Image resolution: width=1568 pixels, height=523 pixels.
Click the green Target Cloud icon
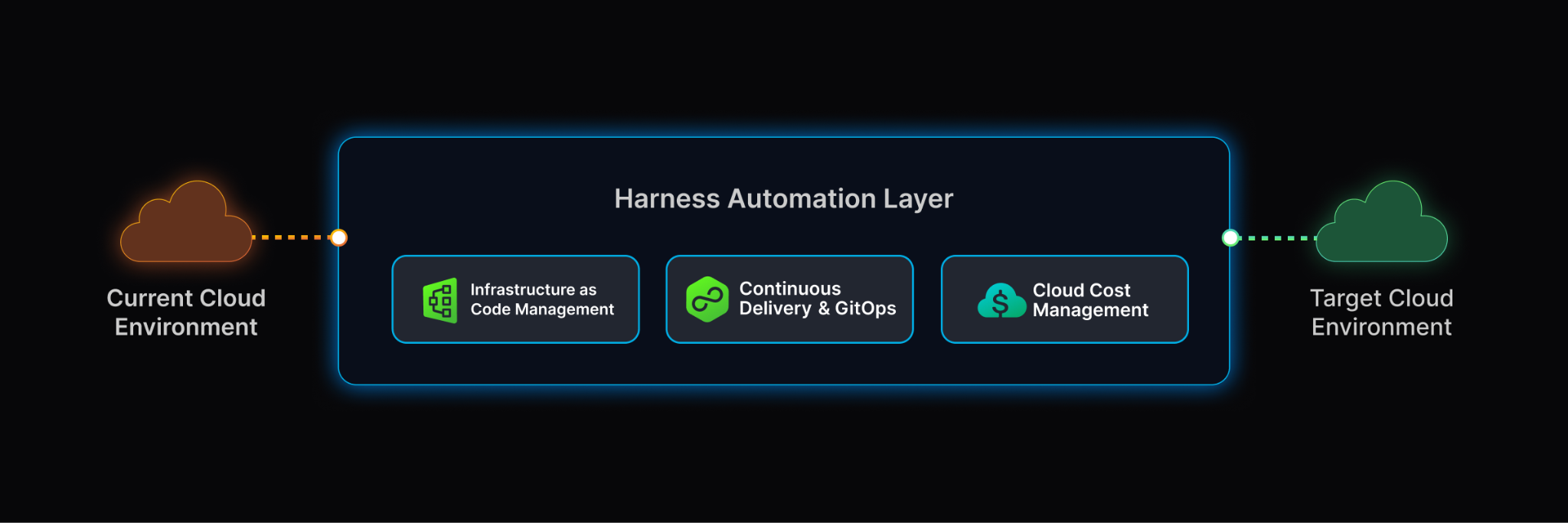(x=1381, y=221)
